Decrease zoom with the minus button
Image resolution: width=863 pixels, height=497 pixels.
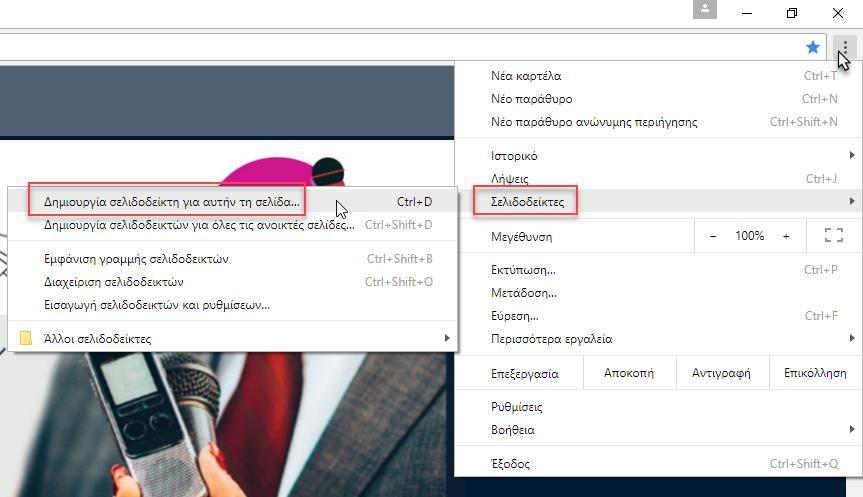coord(713,236)
